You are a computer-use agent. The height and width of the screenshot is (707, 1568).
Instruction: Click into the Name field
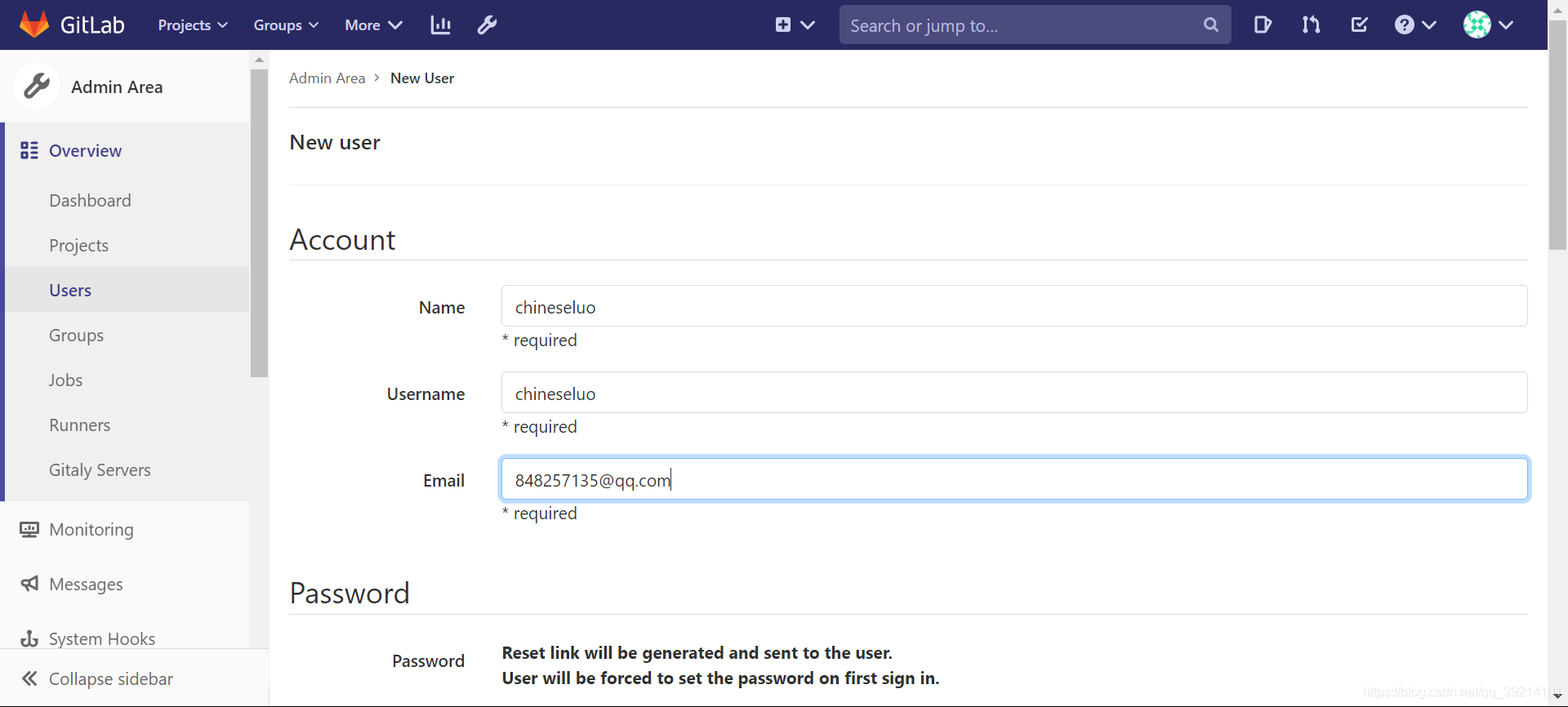click(1014, 306)
